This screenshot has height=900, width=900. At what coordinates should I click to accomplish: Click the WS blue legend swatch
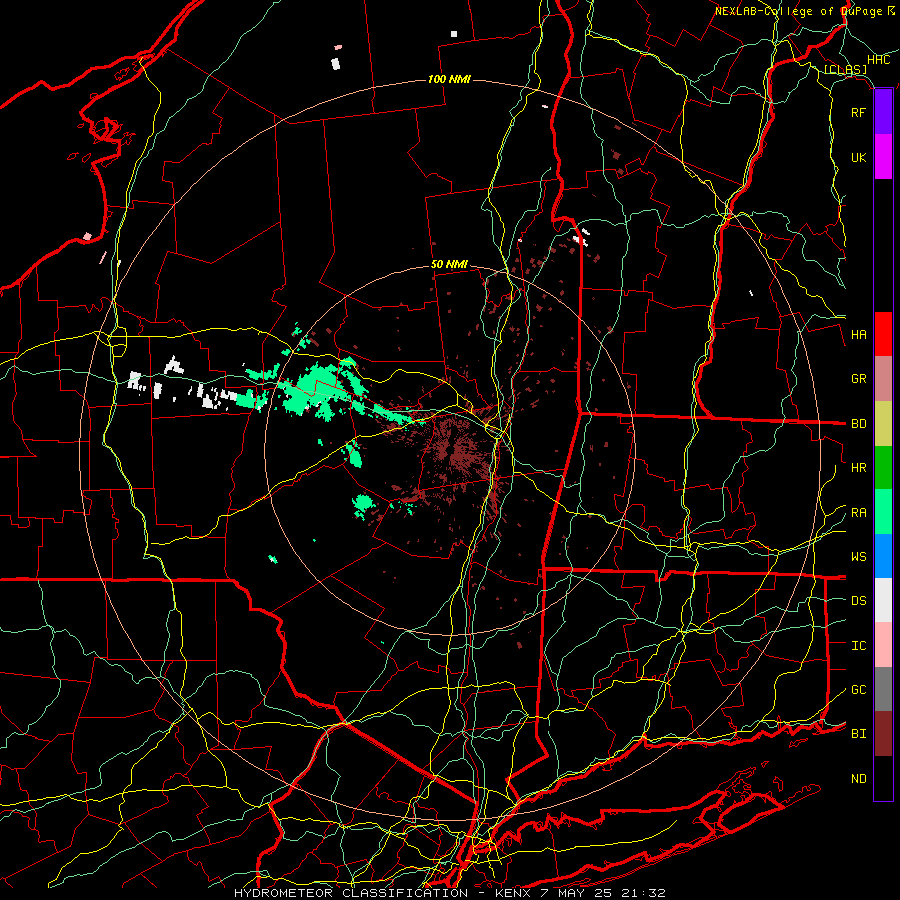pos(883,556)
